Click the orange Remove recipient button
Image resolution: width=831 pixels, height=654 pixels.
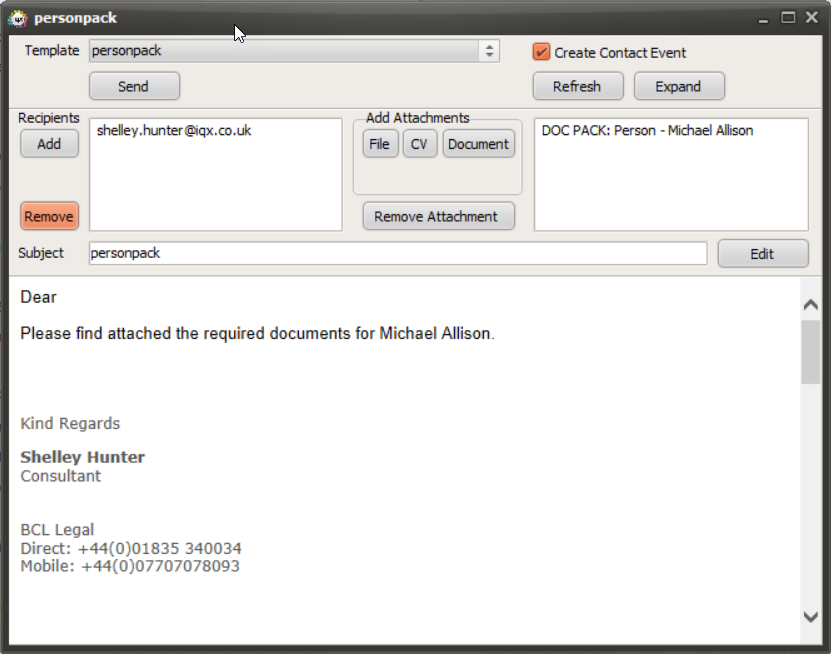[49, 216]
